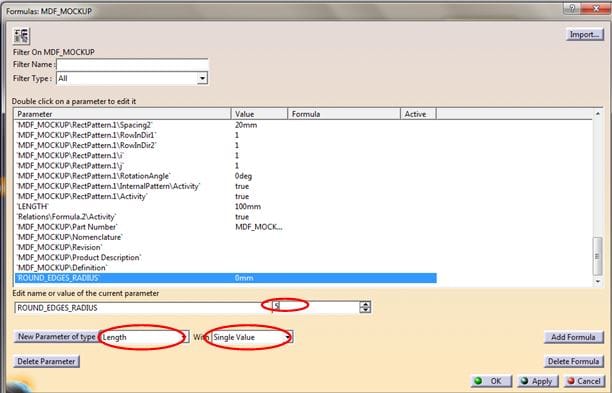Click the 0deg RotationAngle value
This screenshot has height=393, width=612.
point(244,176)
